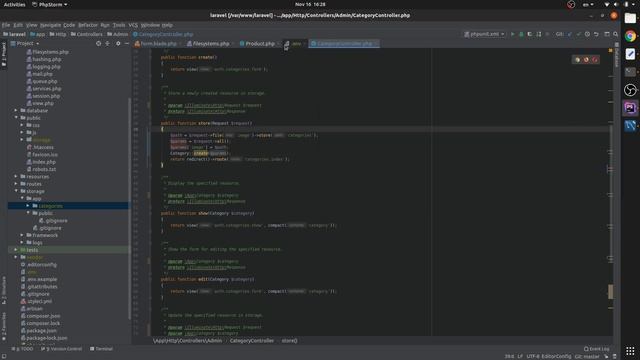Show Applications grid in the dock
Image resolution: width=640 pixels, height=360 pixels.
coord(630,351)
